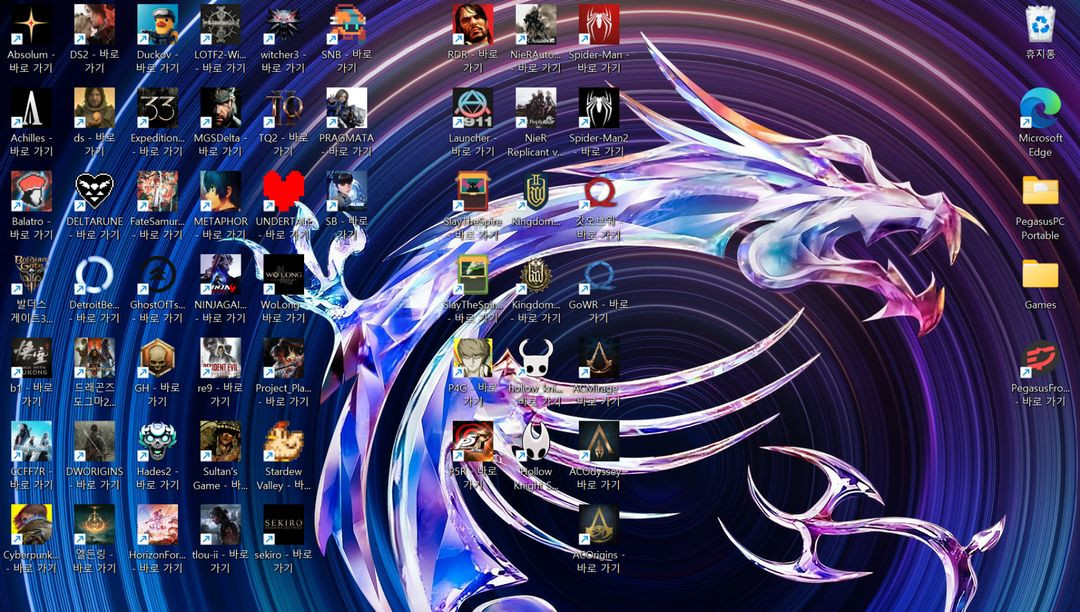Launch the Spider-Man2 shortcut
The width and height of the screenshot is (1080, 612).
coord(599,108)
